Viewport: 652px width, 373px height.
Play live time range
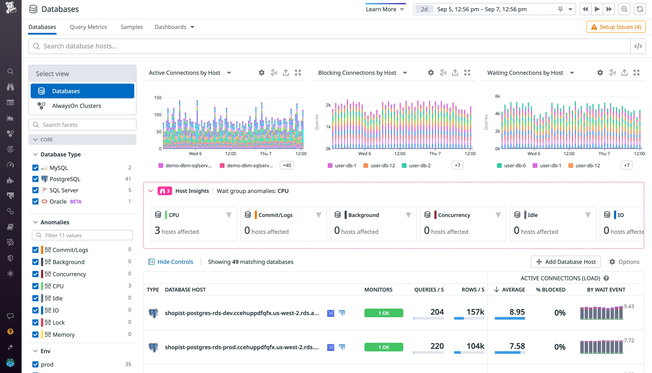(597, 9)
